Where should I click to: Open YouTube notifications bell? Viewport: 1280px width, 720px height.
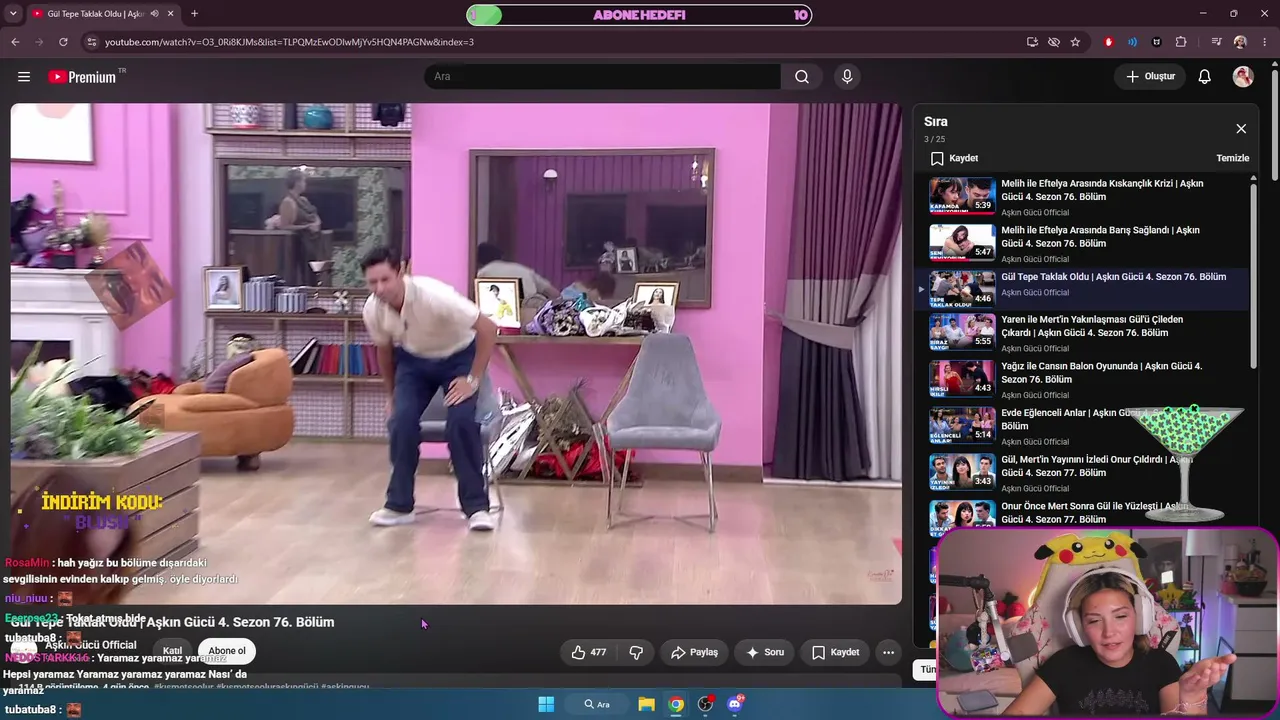pyautogui.click(x=1205, y=77)
